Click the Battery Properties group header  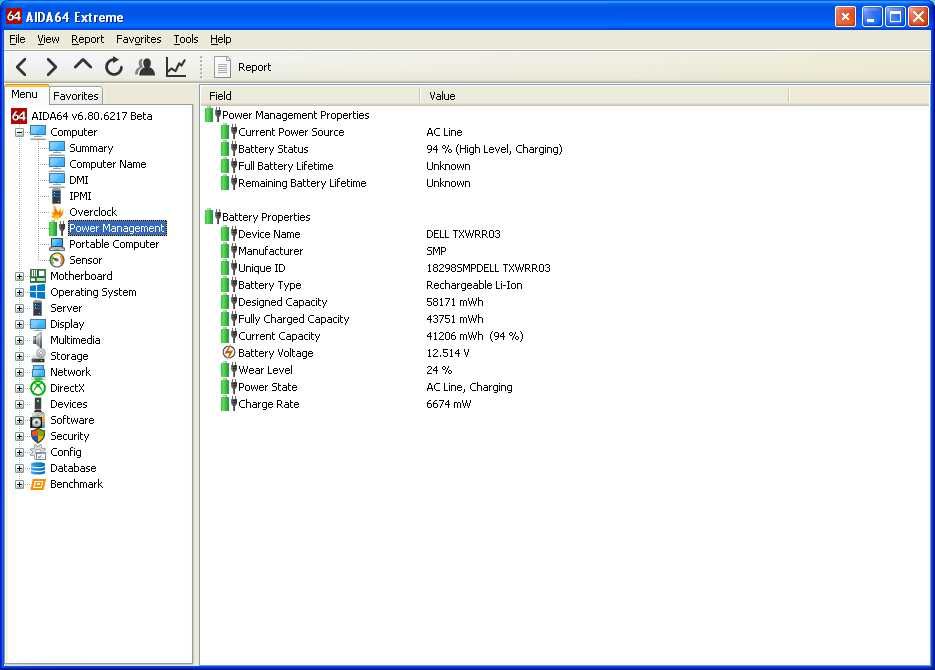258,217
